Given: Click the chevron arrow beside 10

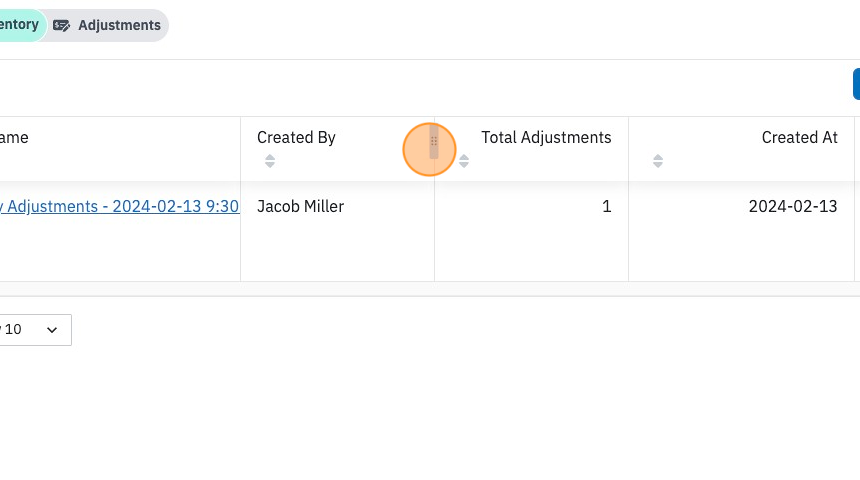Looking at the screenshot, I should (52, 330).
